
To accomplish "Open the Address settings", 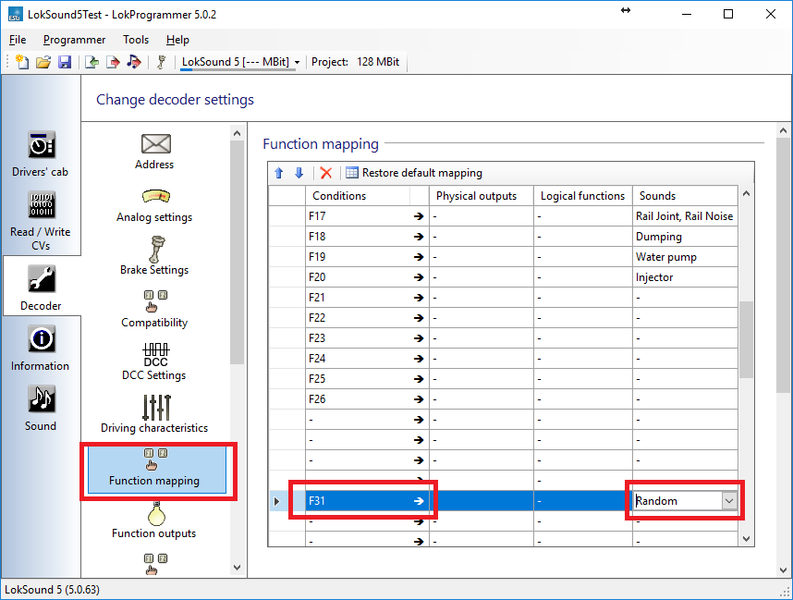I will (x=155, y=152).
